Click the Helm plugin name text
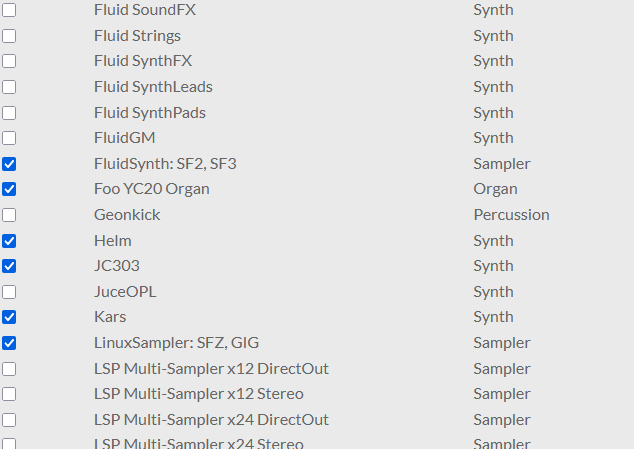This screenshot has height=449, width=634. [x=112, y=241]
